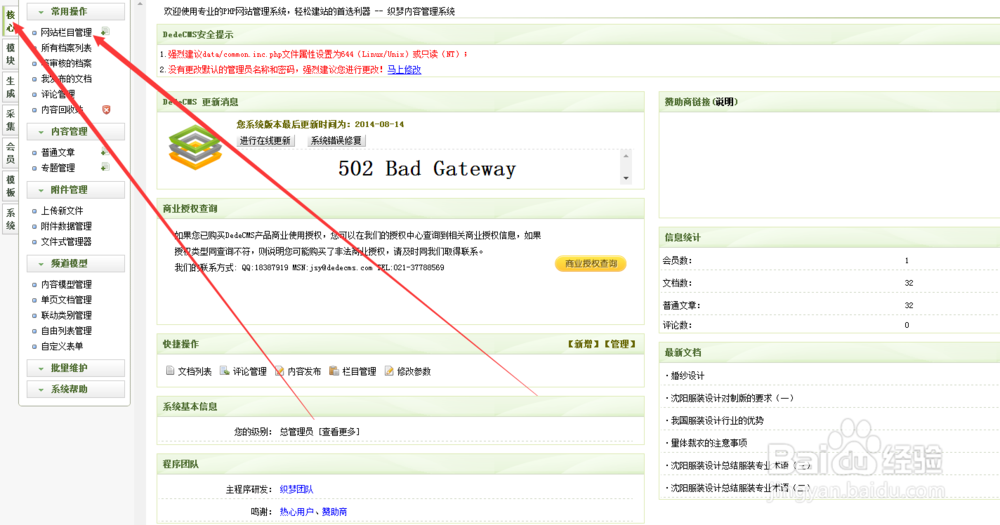
Task: Collapse the 附件管理 menu section
Action: (76, 189)
